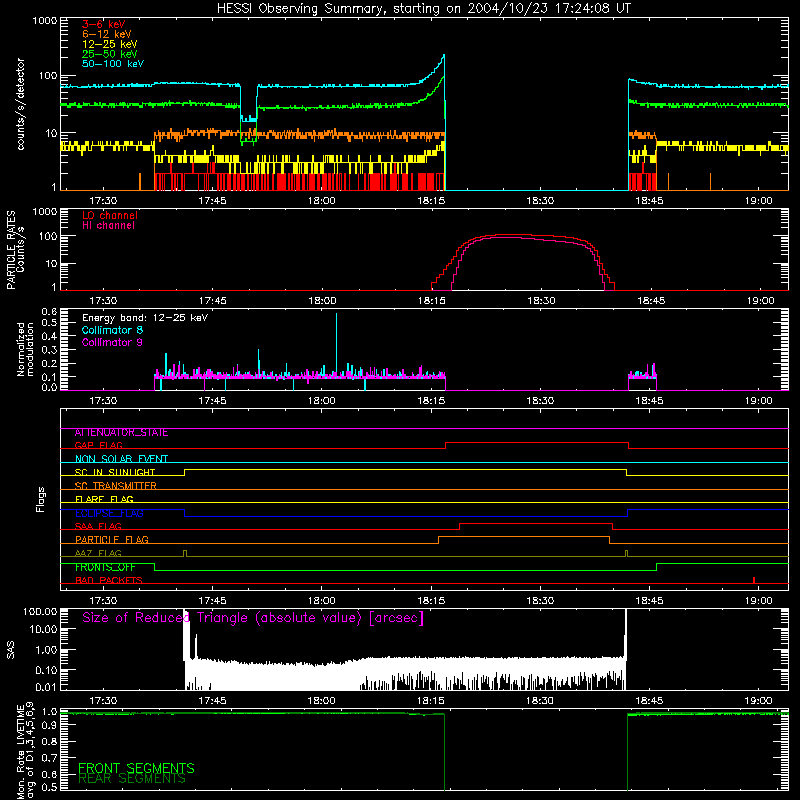This screenshot has height=800, width=800.
Task: Click the FLARE_FLAG label
Action: click(x=104, y=499)
